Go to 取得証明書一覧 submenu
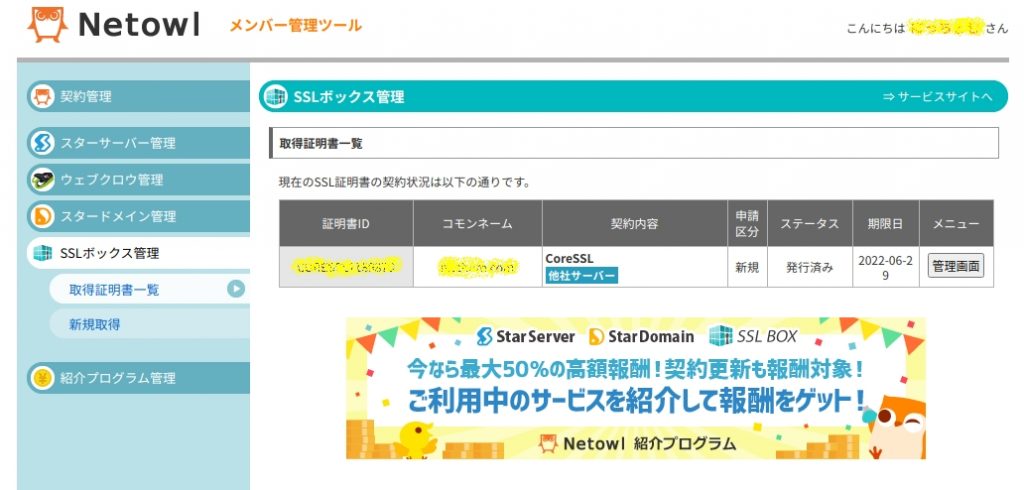Viewport: 1024px width, 490px height. 149,289
